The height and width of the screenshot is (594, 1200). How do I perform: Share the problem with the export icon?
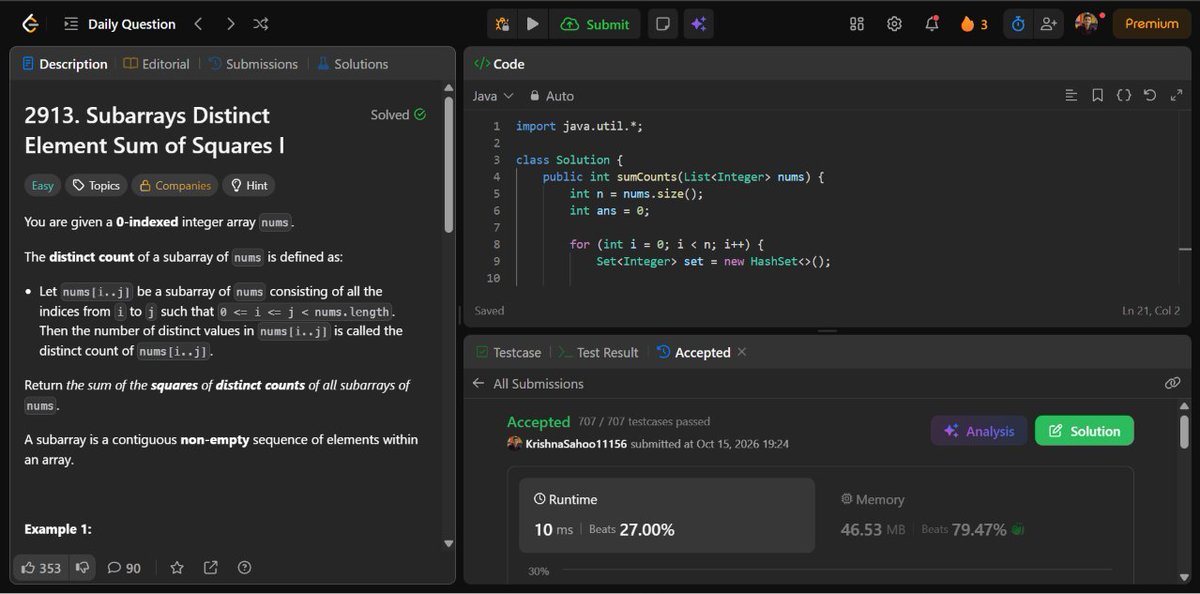click(211, 568)
